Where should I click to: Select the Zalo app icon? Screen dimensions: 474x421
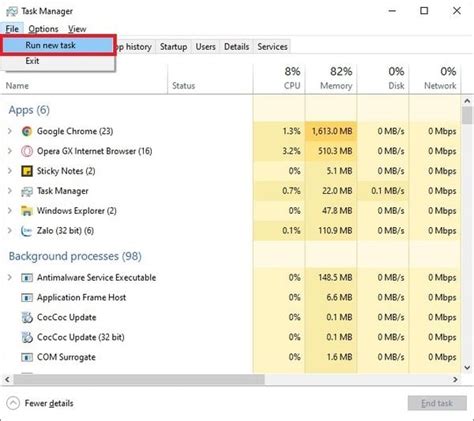pos(27,231)
